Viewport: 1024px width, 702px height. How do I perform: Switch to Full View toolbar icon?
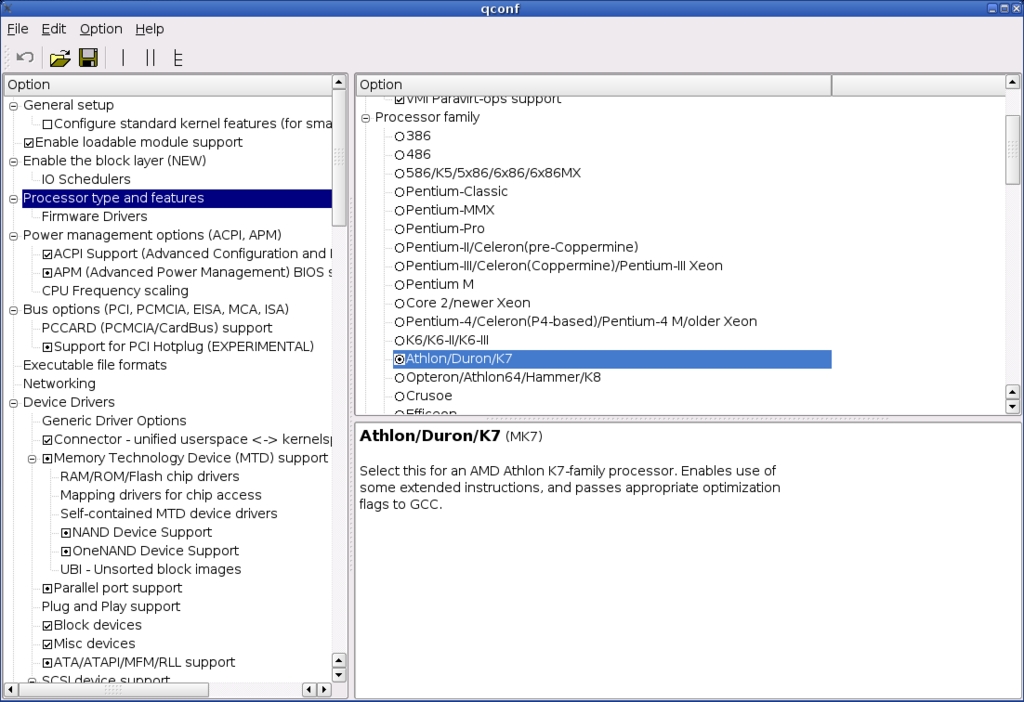tap(178, 58)
